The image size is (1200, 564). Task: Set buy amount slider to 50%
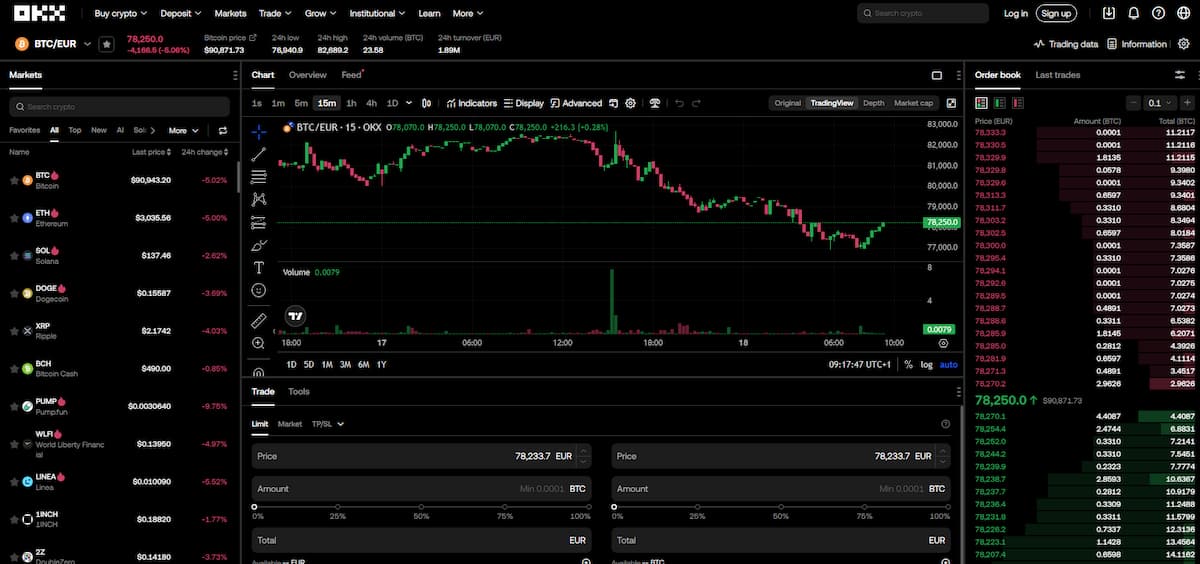421,507
